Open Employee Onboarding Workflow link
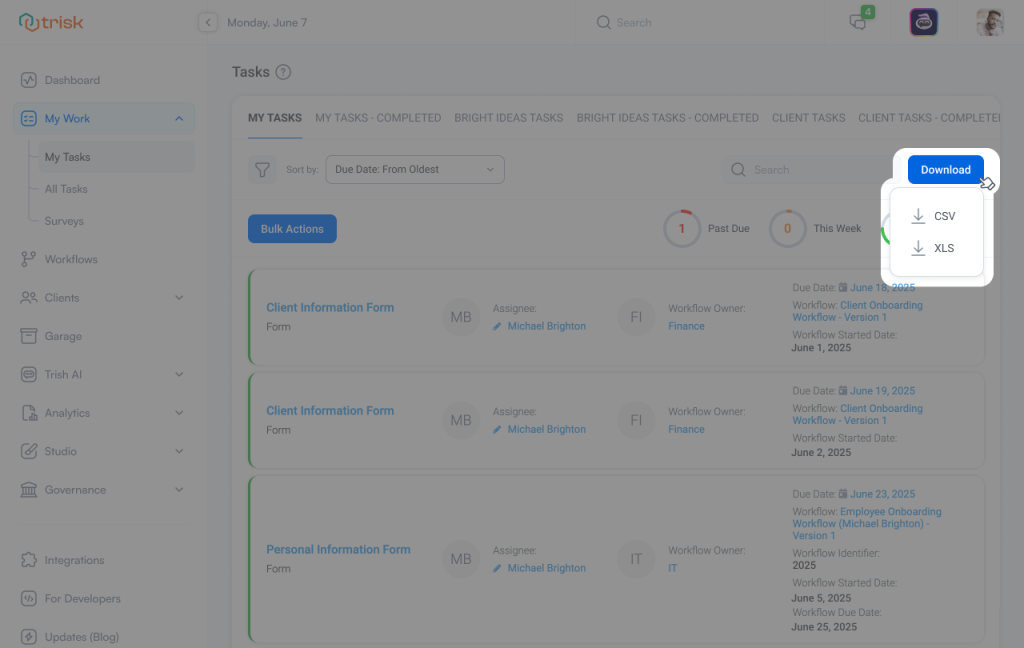This screenshot has width=1024, height=648. click(x=867, y=524)
